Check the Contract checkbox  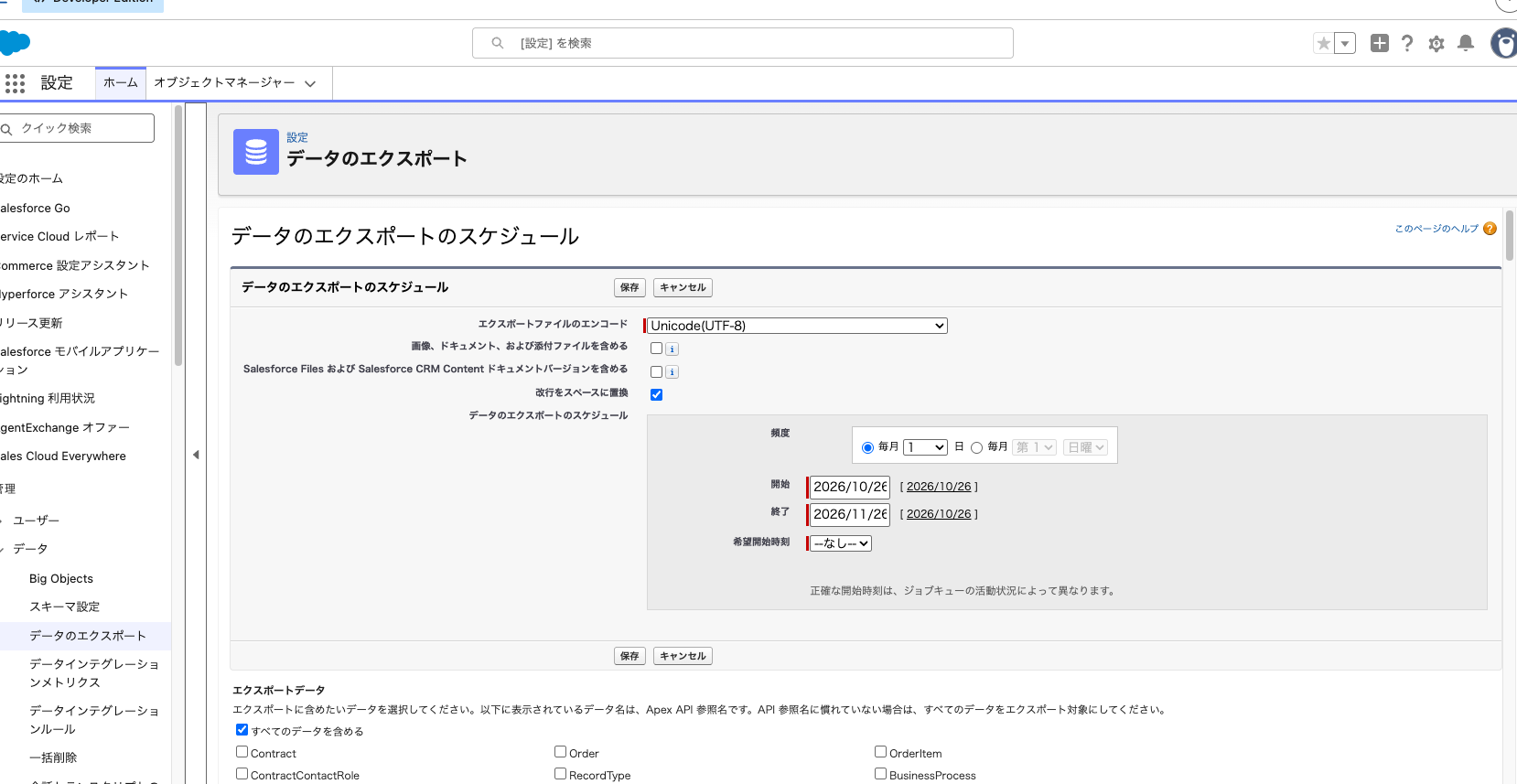click(242, 752)
